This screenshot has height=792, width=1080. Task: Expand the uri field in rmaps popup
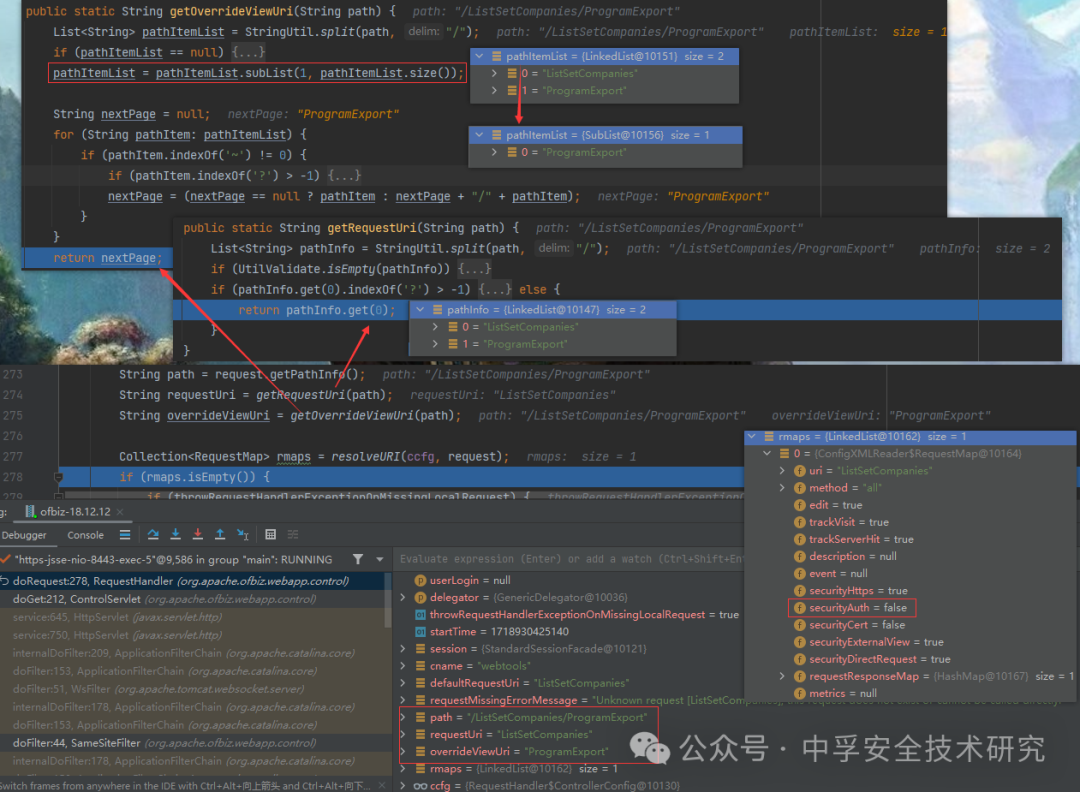click(782, 471)
